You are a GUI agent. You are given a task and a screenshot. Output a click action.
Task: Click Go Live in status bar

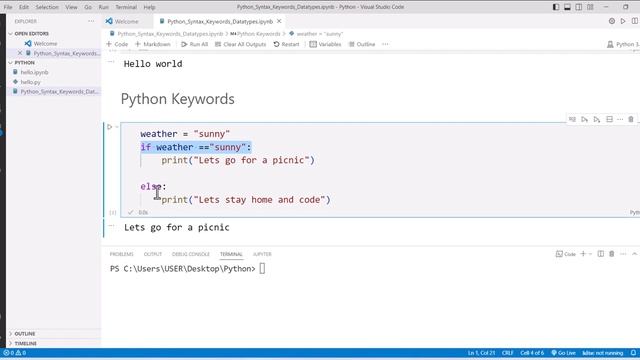pos(563,353)
